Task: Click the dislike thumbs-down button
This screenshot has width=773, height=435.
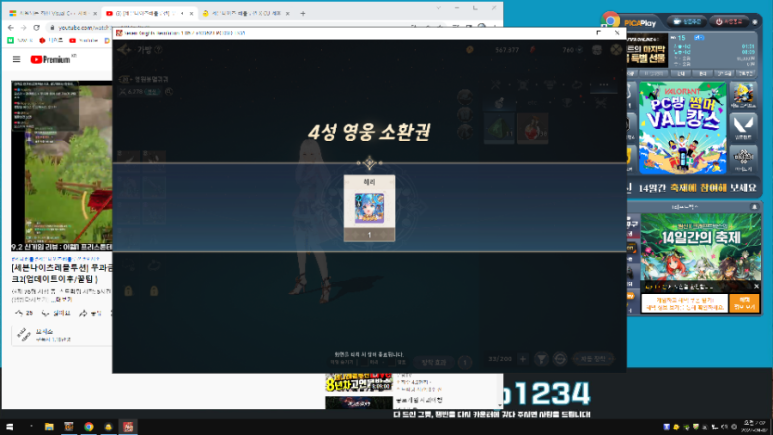Action: tap(55, 313)
